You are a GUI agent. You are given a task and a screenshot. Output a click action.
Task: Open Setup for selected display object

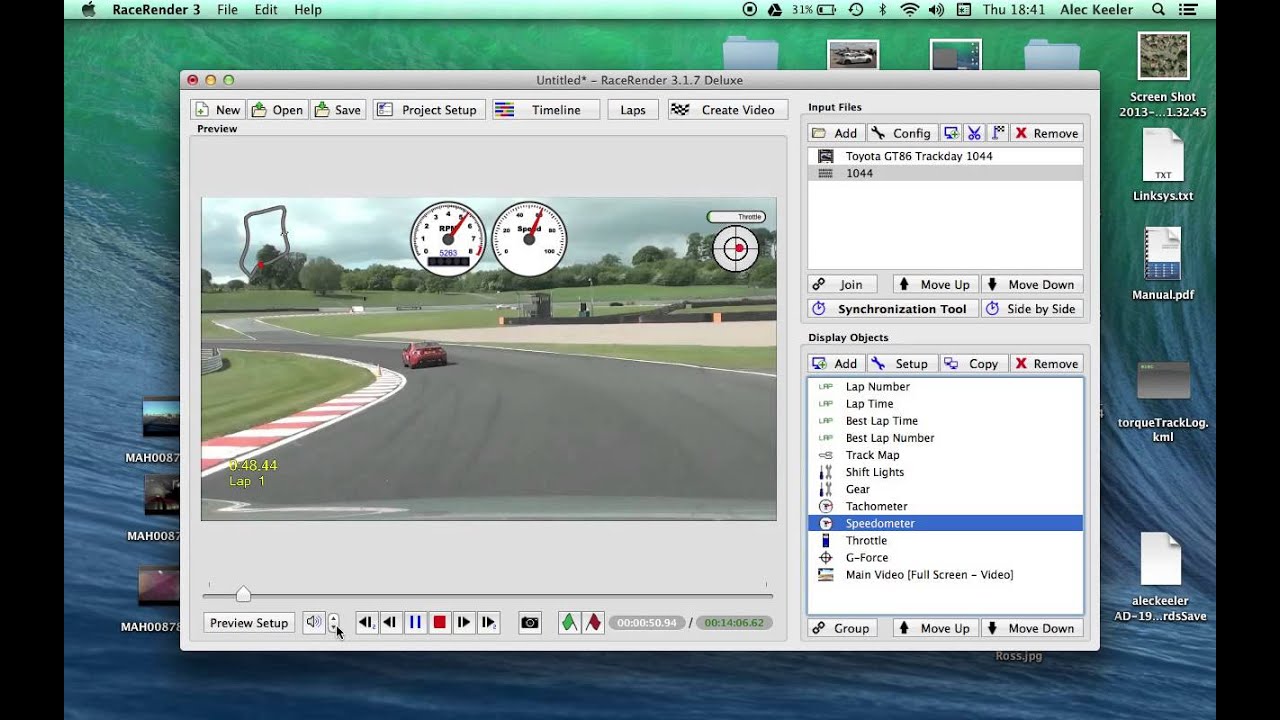(901, 364)
